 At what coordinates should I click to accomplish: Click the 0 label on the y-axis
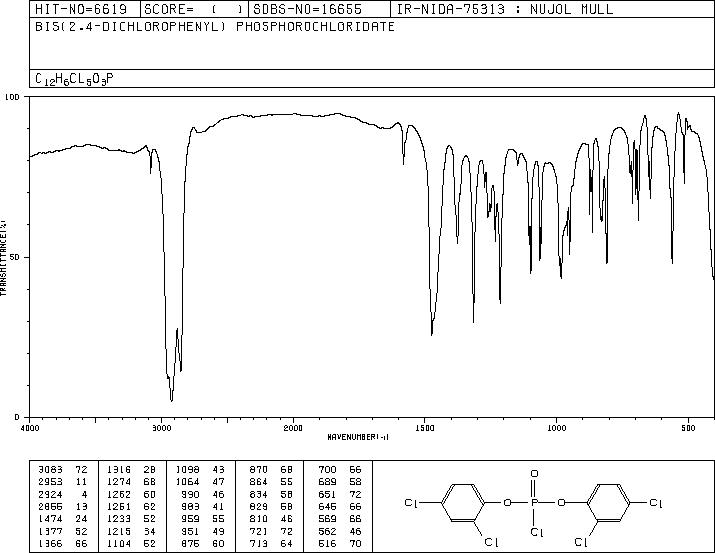[17, 417]
